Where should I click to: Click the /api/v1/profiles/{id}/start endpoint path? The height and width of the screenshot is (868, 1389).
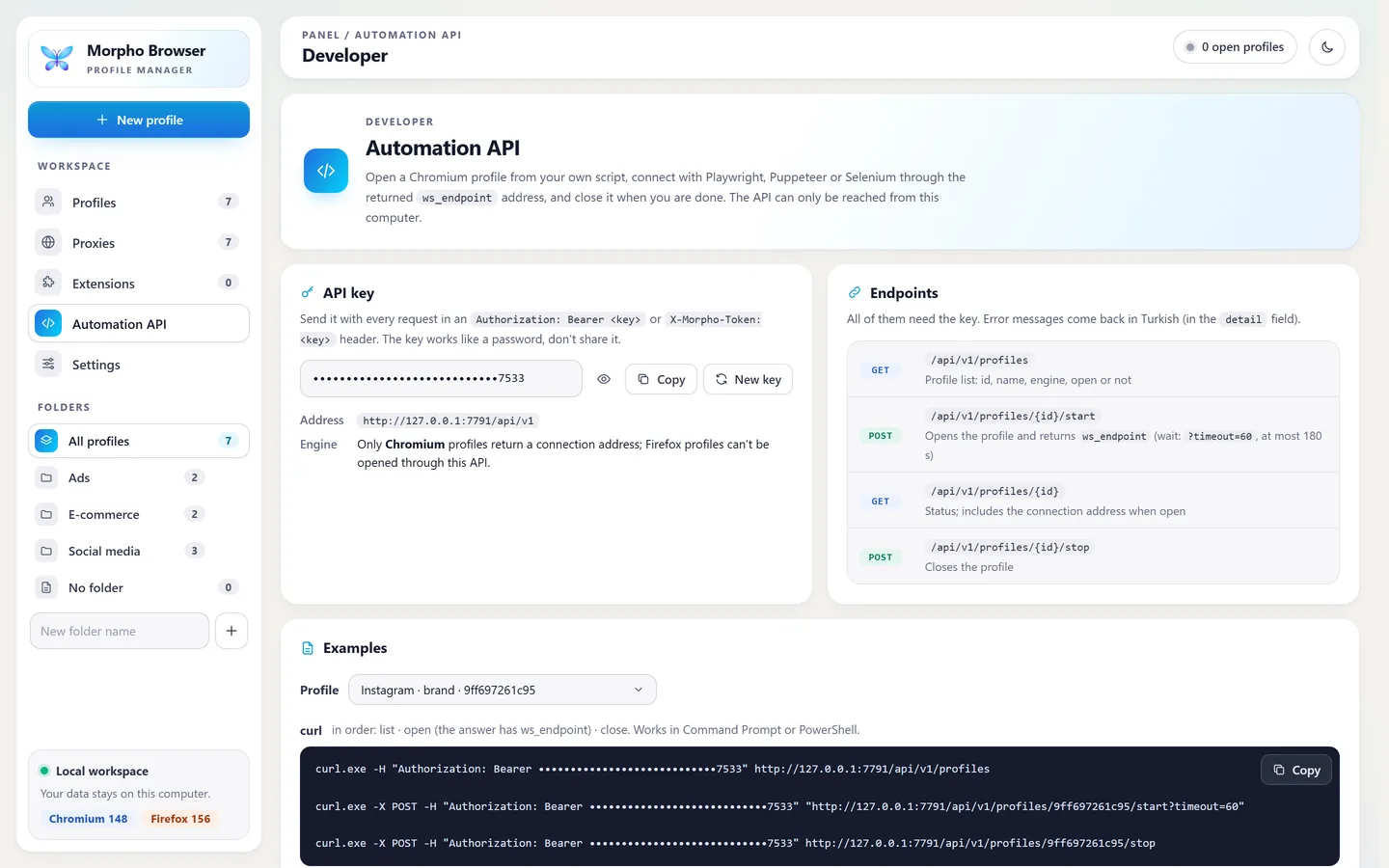(1013, 416)
